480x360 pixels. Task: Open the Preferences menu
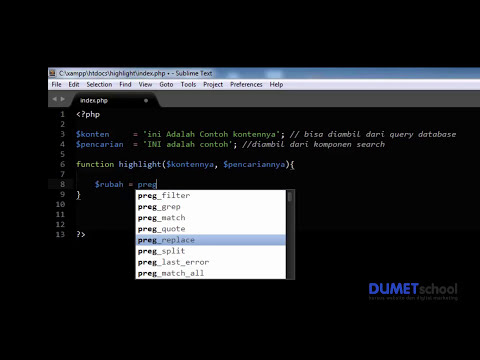246,84
